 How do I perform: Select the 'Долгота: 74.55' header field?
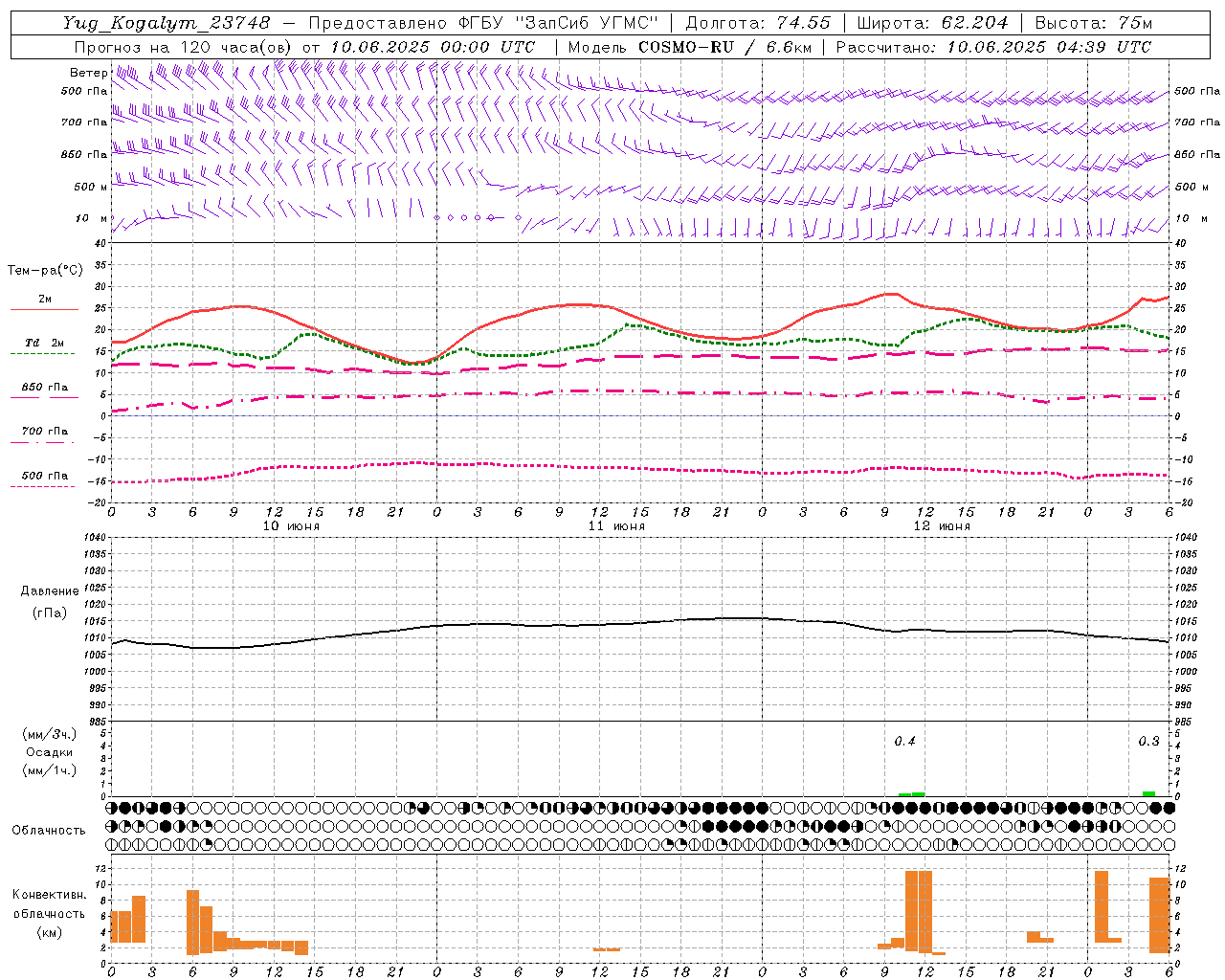[758, 22]
